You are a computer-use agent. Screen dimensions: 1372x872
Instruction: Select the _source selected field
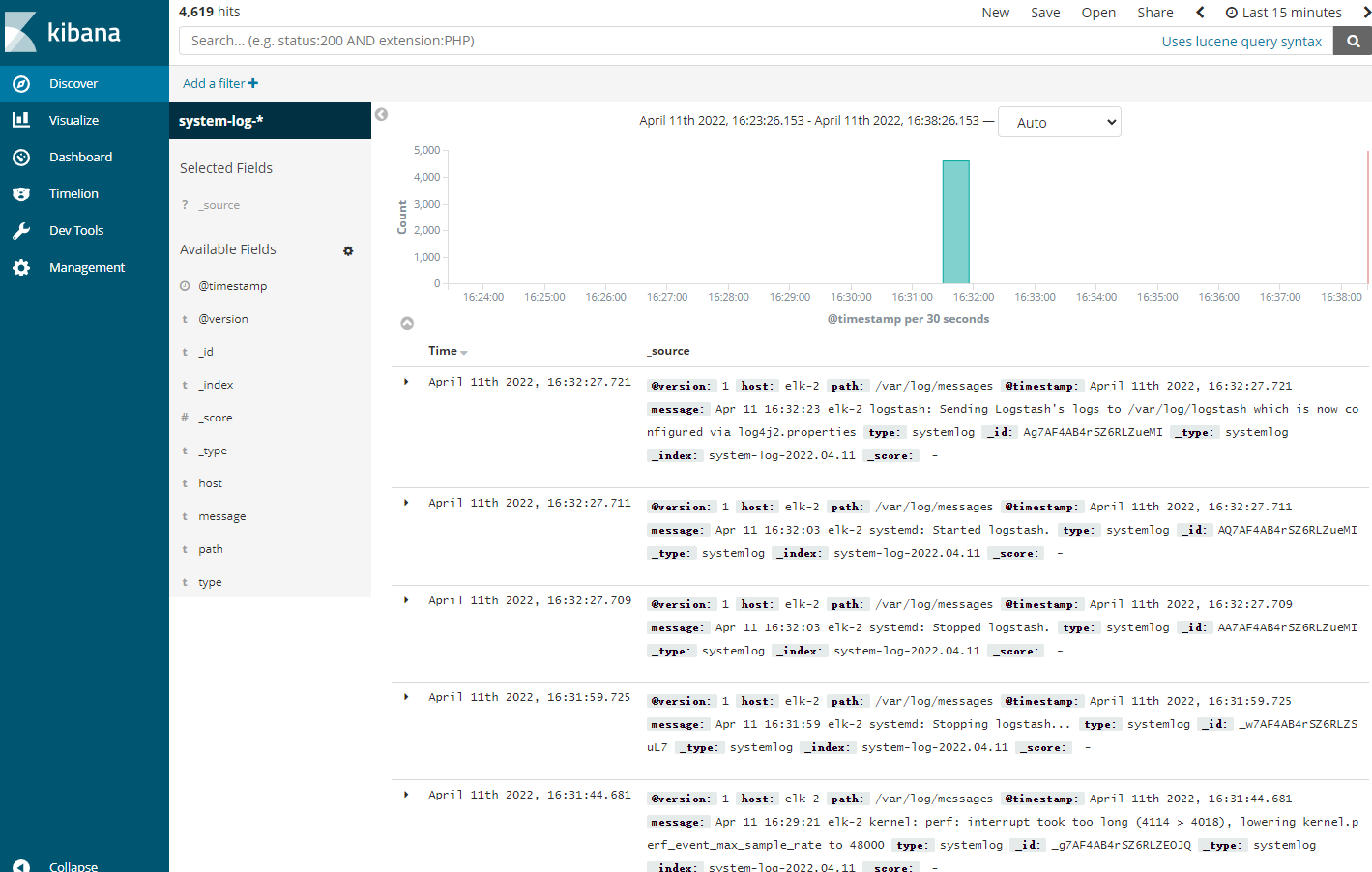(x=219, y=205)
